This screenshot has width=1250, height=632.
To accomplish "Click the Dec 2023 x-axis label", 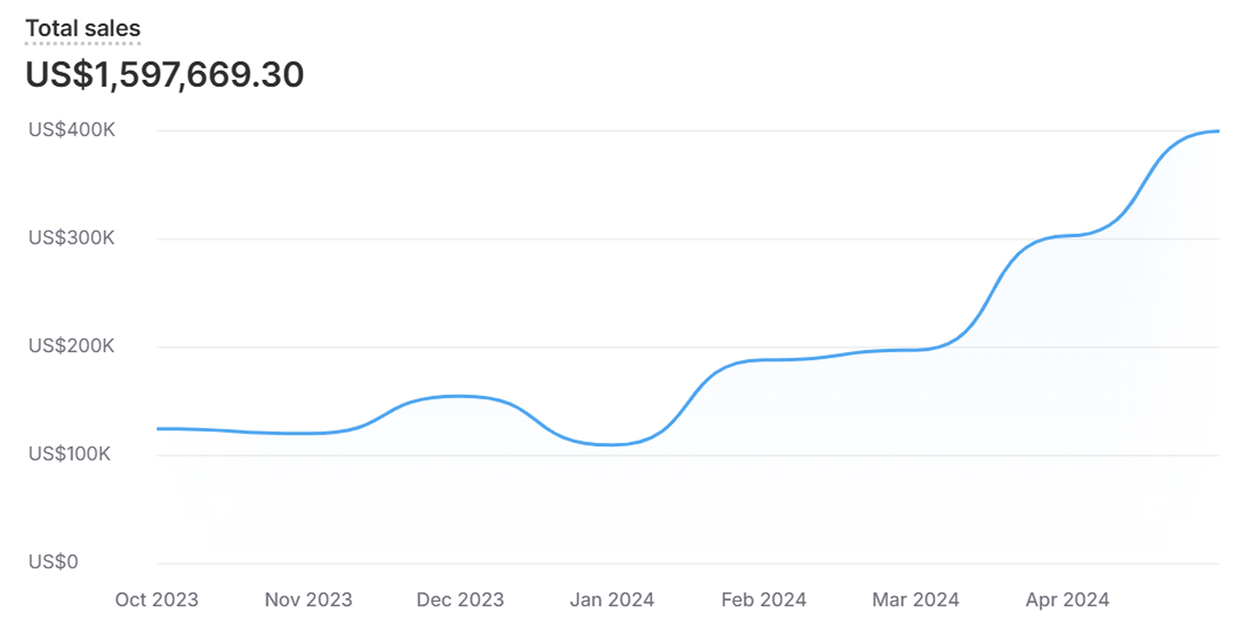I will pyautogui.click(x=460, y=600).
